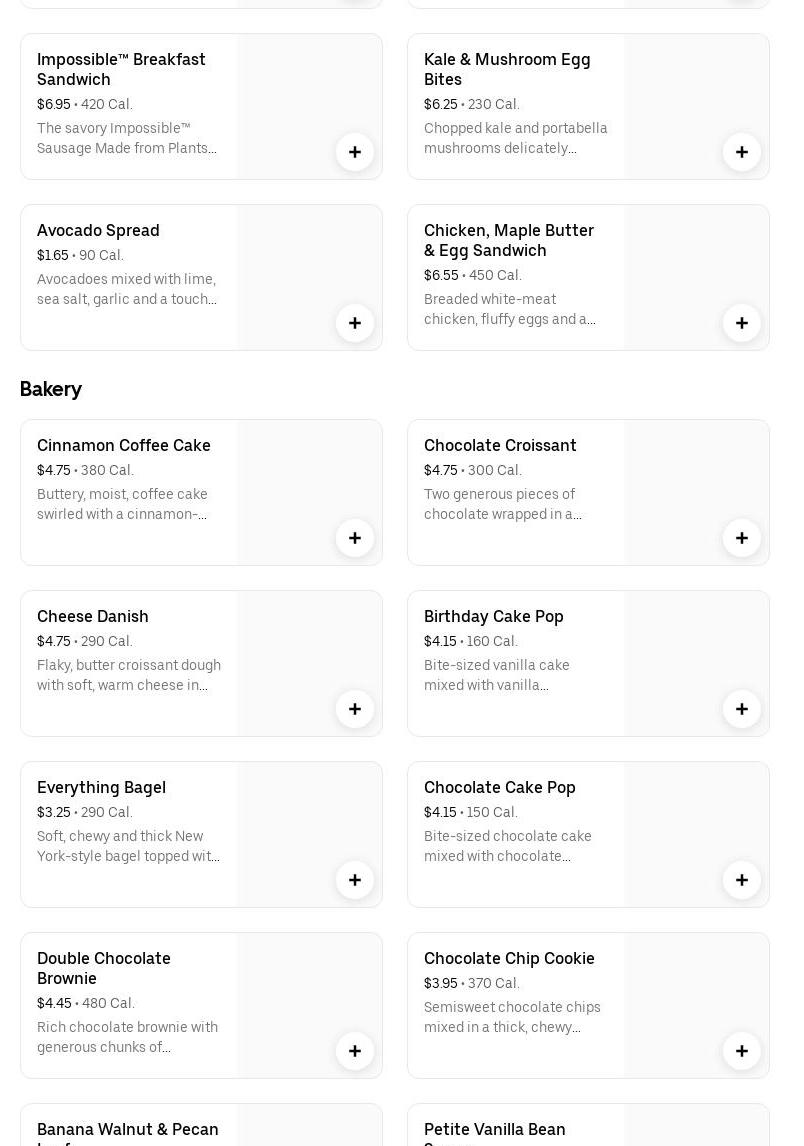Image resolution: width=804 pixels, height=1146 pixels.
Task: Open Everything Bagel item name
Action: click(101, 788)
